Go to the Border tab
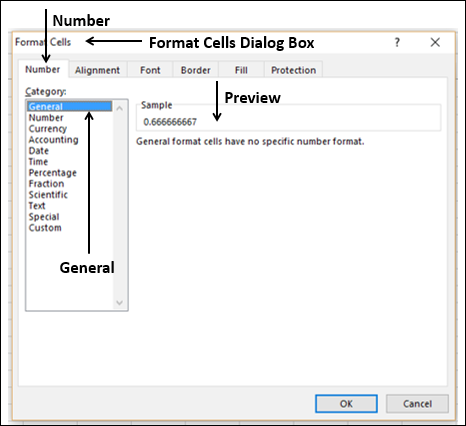 (196, 70)
